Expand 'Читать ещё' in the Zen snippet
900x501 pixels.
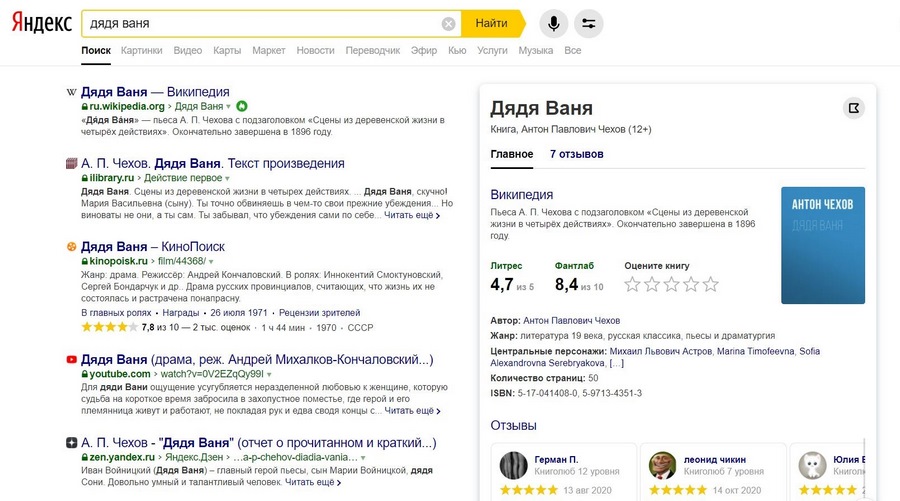[313, 482]
